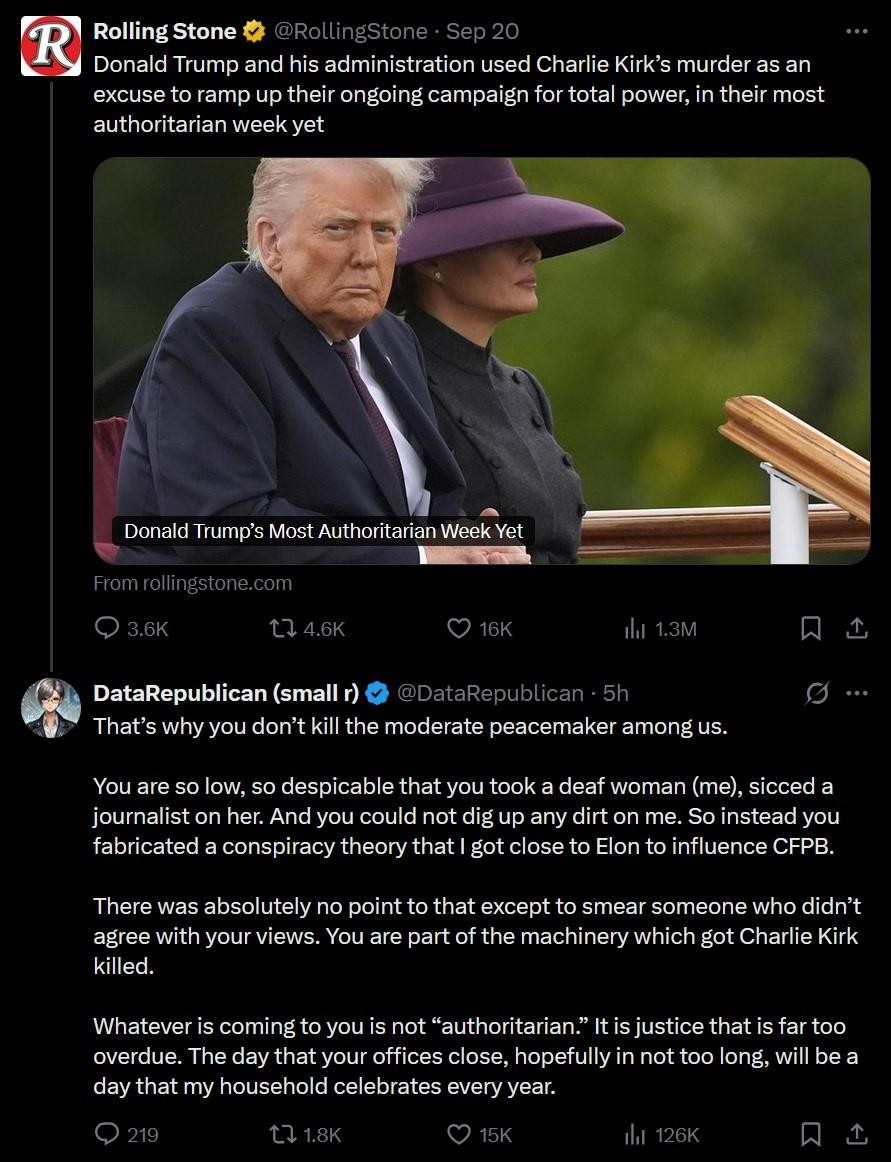Like the Rolling Stone post
The width and height of the screenshot is (891, 1162).
(x=480, y=629)
